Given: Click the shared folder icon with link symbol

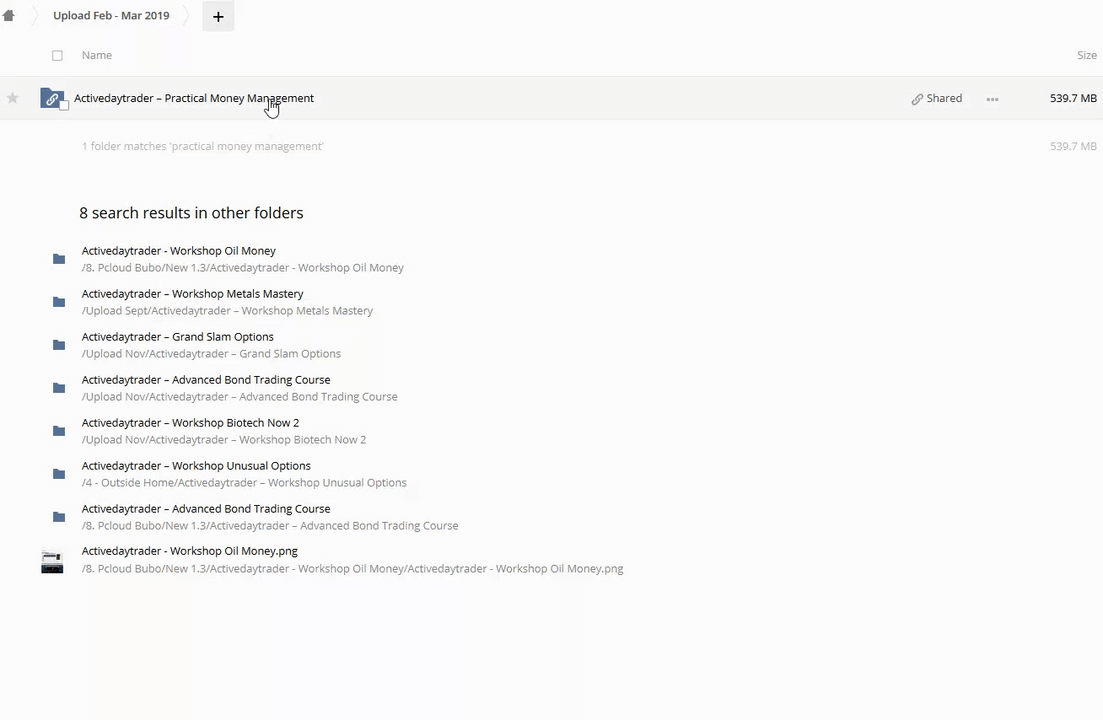Looking at the screenshot, I should pos(51,98).
